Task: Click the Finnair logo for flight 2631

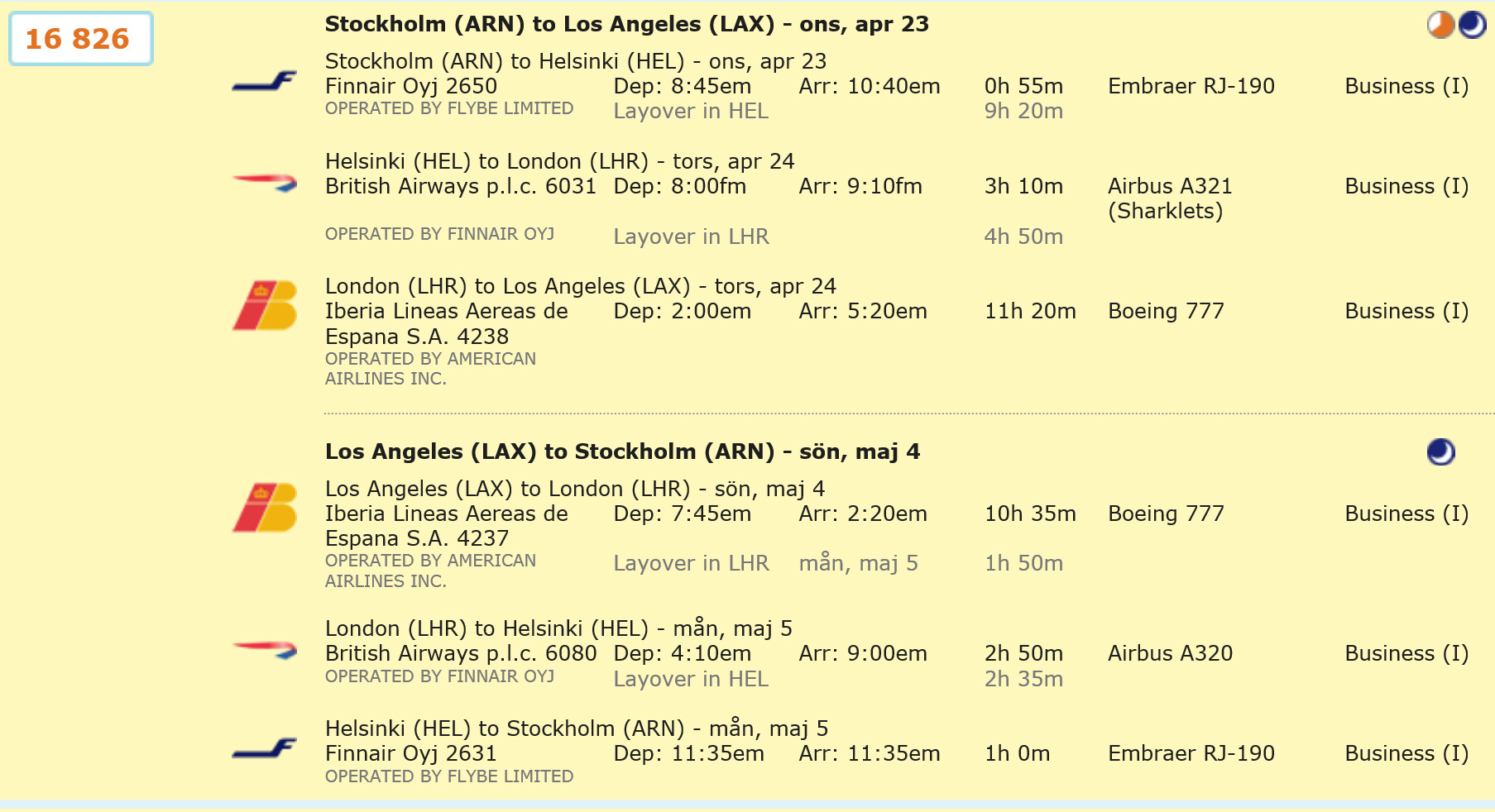Action: click(265, 749)
